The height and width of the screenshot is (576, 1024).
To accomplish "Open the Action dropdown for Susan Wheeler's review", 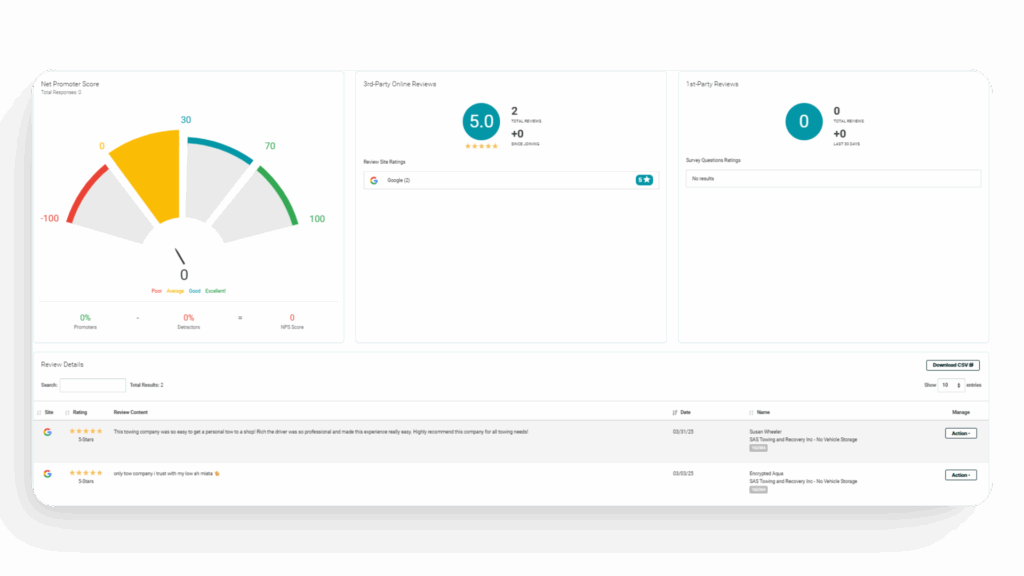I will (960, 433).
